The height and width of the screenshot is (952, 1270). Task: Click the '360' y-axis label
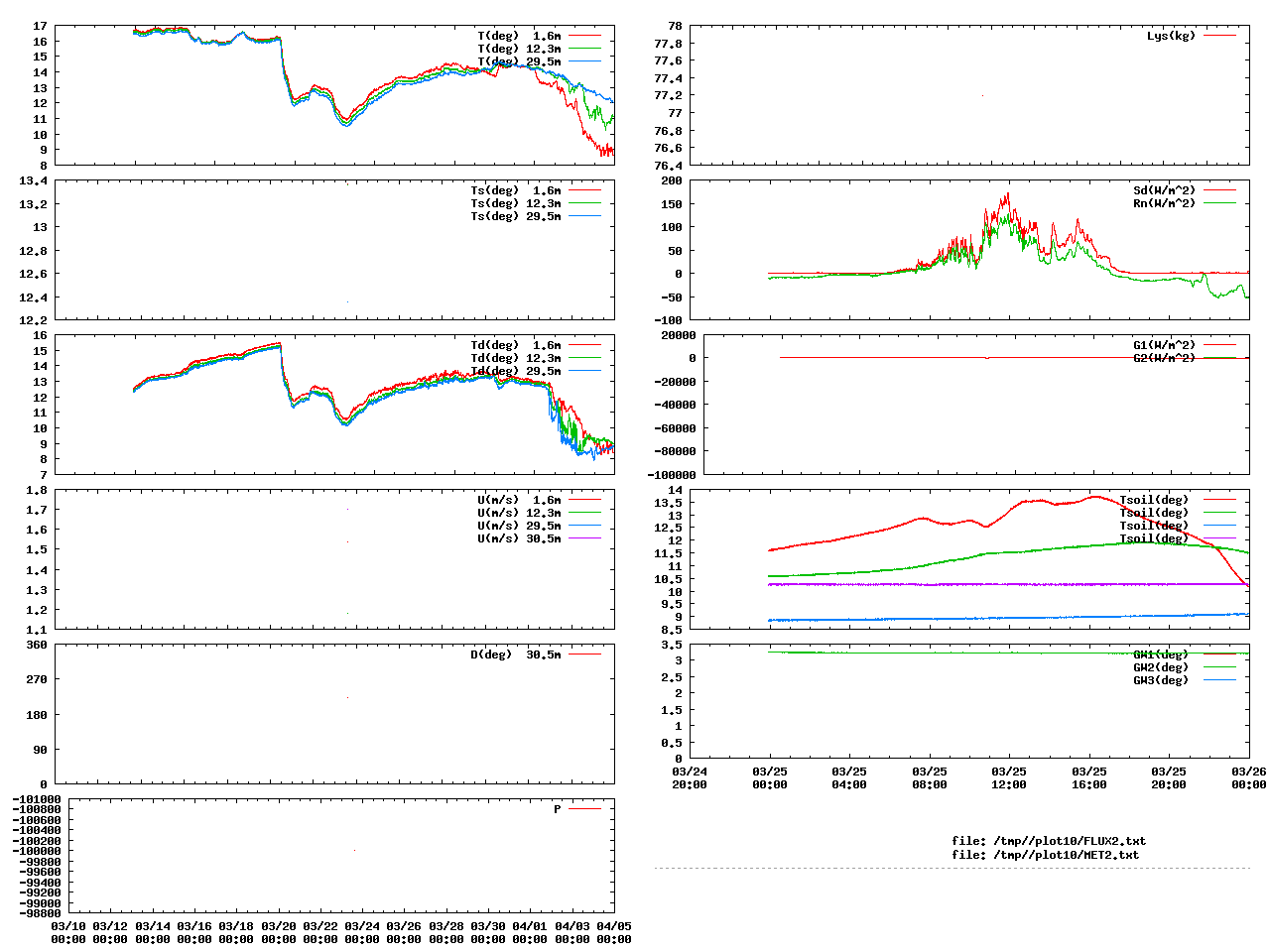click(x=37, y=645)
